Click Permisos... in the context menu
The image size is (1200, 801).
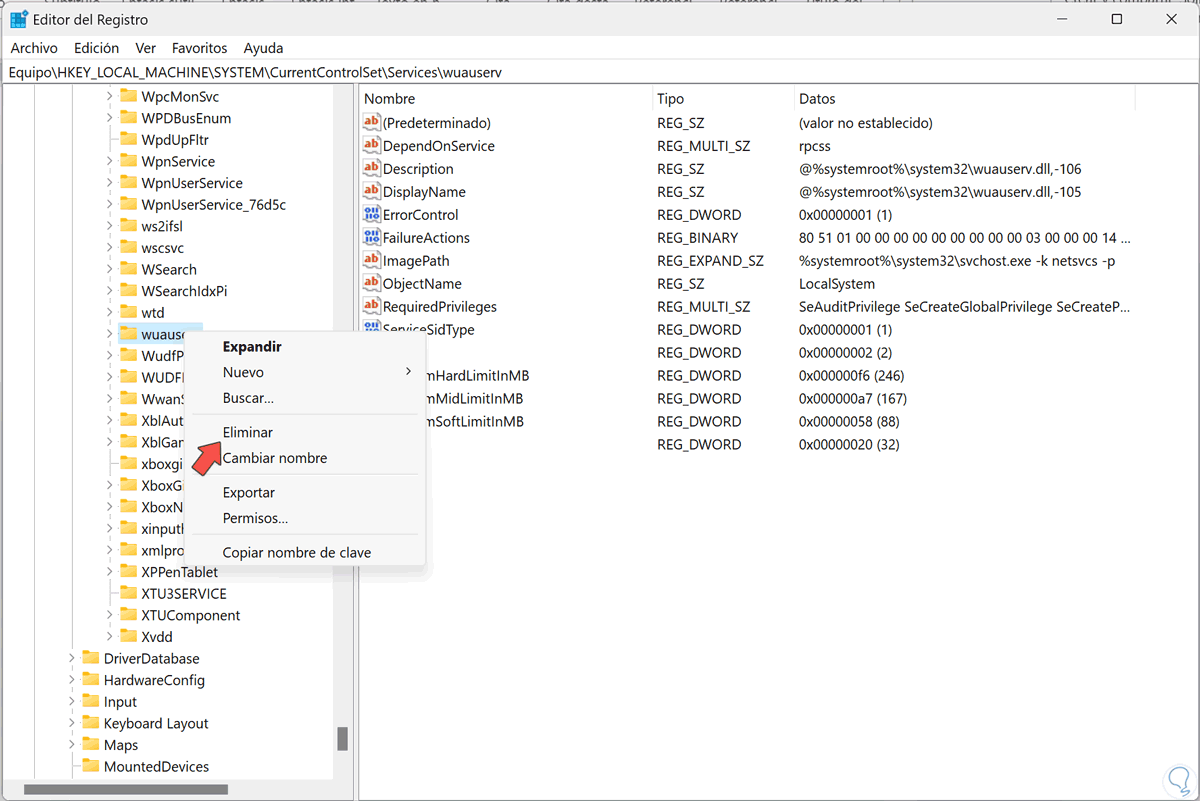(255, 518)
